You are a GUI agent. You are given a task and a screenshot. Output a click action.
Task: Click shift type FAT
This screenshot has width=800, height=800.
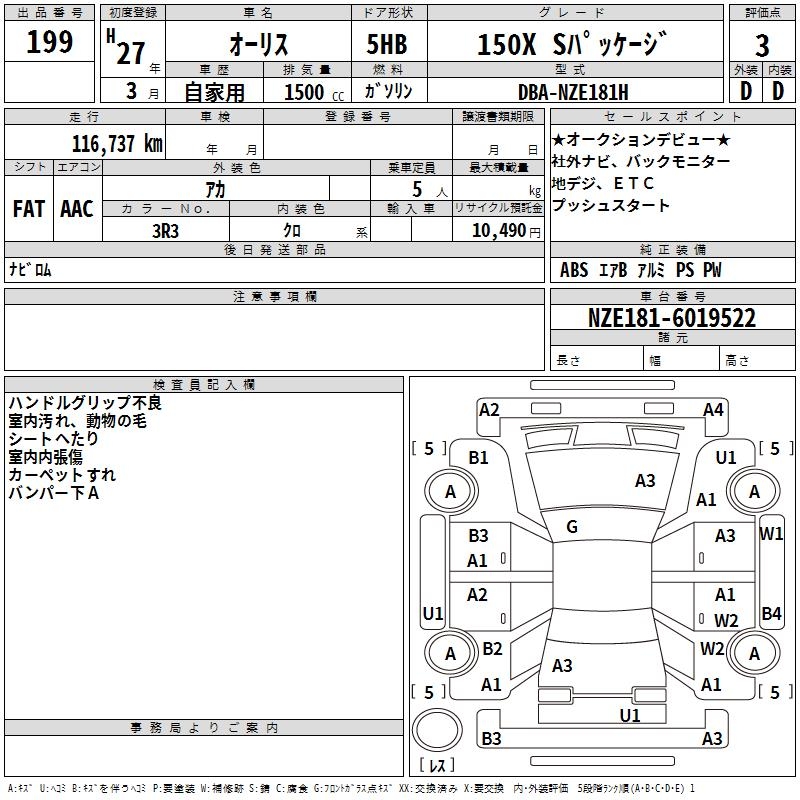pyautogui.click(x=29, y=209)
